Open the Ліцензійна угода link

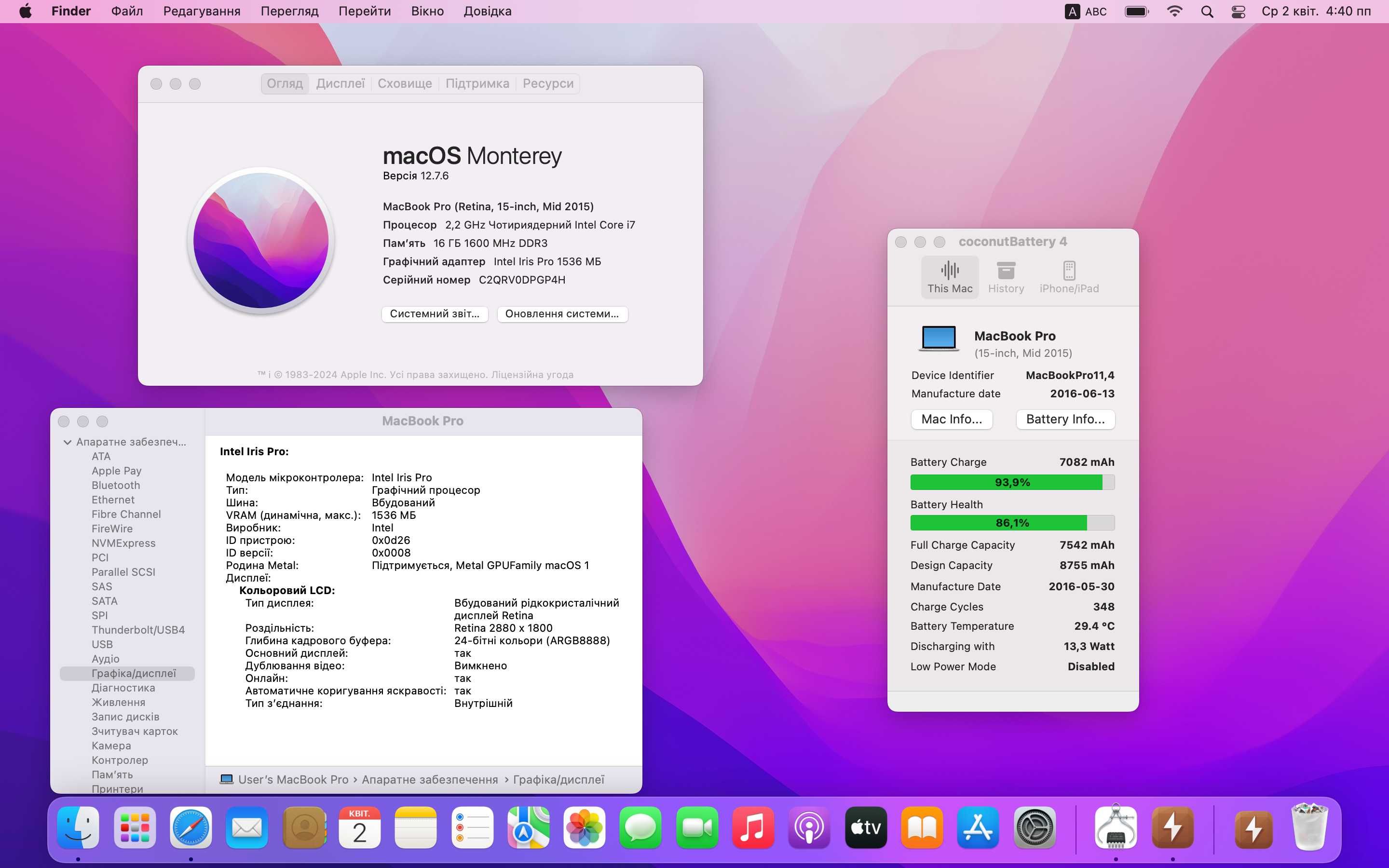[532, 375]
